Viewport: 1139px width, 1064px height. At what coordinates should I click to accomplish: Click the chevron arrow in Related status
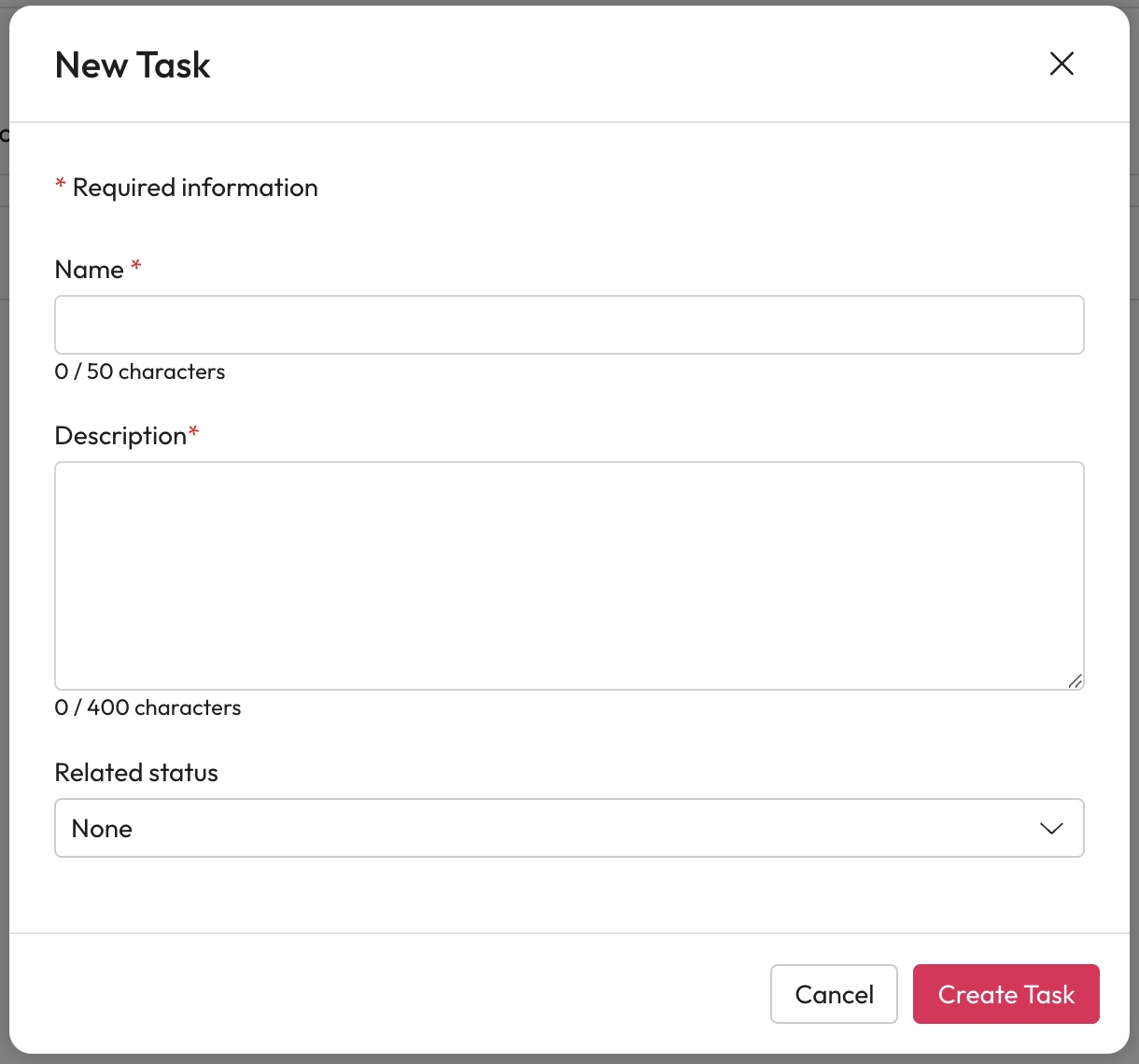point(1051,829)
